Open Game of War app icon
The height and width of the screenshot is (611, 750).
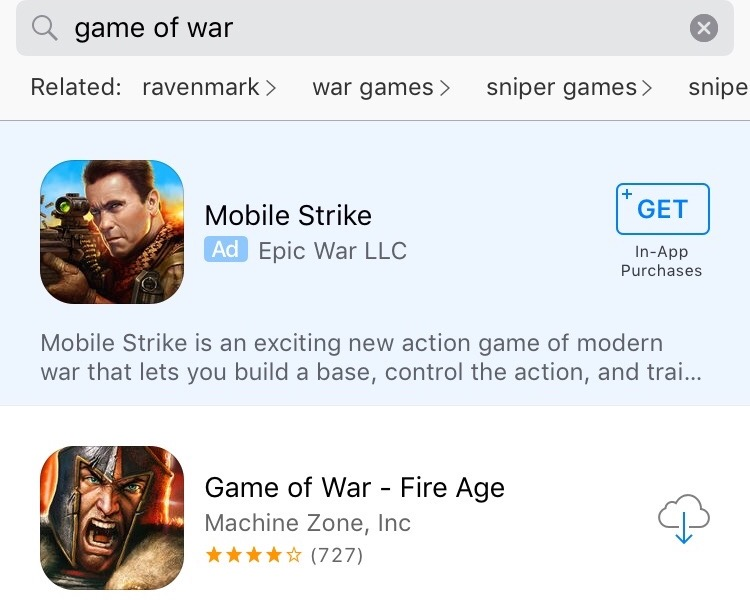point(112,518)
